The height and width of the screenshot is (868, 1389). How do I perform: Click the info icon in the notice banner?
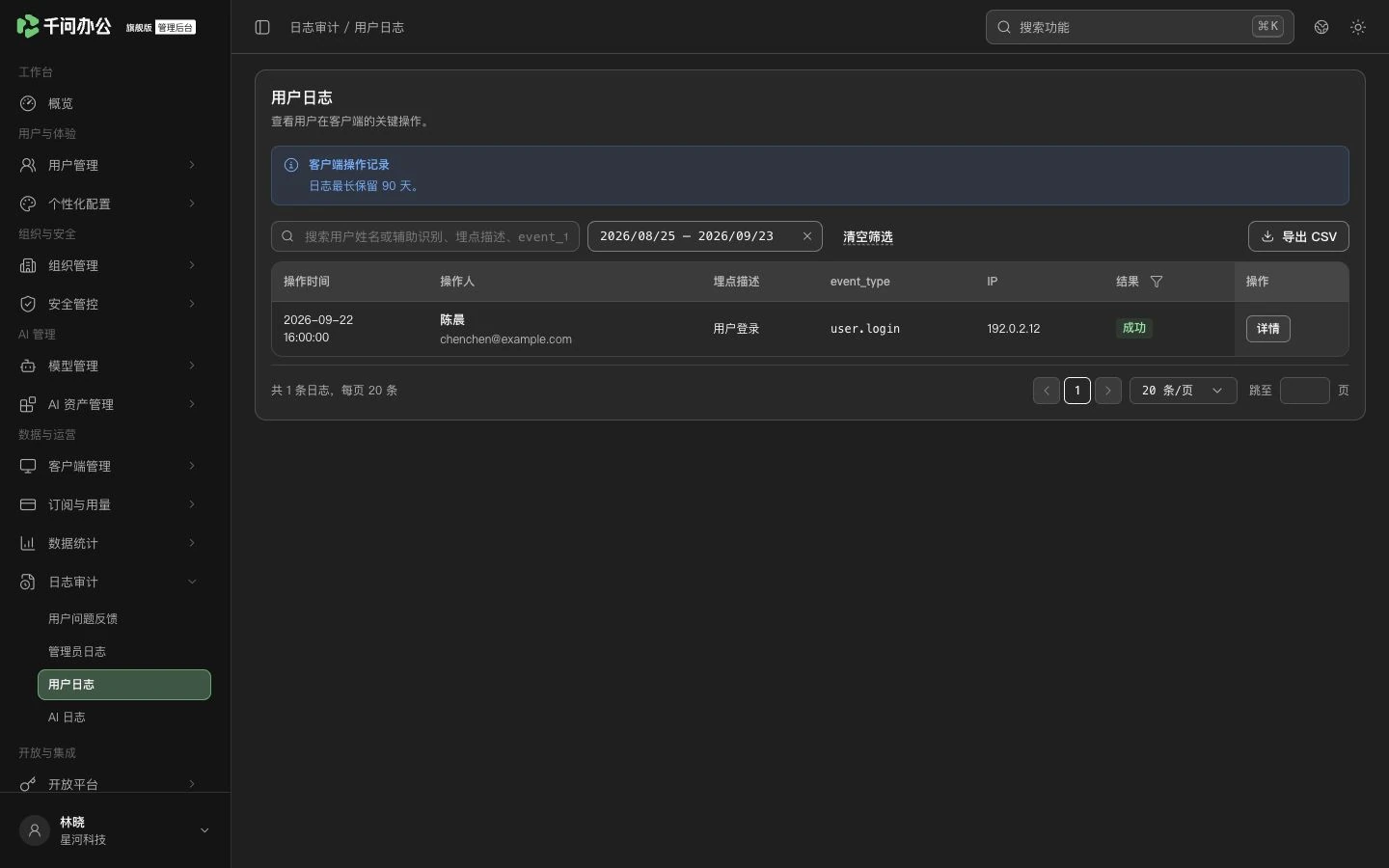pos(291,165)
